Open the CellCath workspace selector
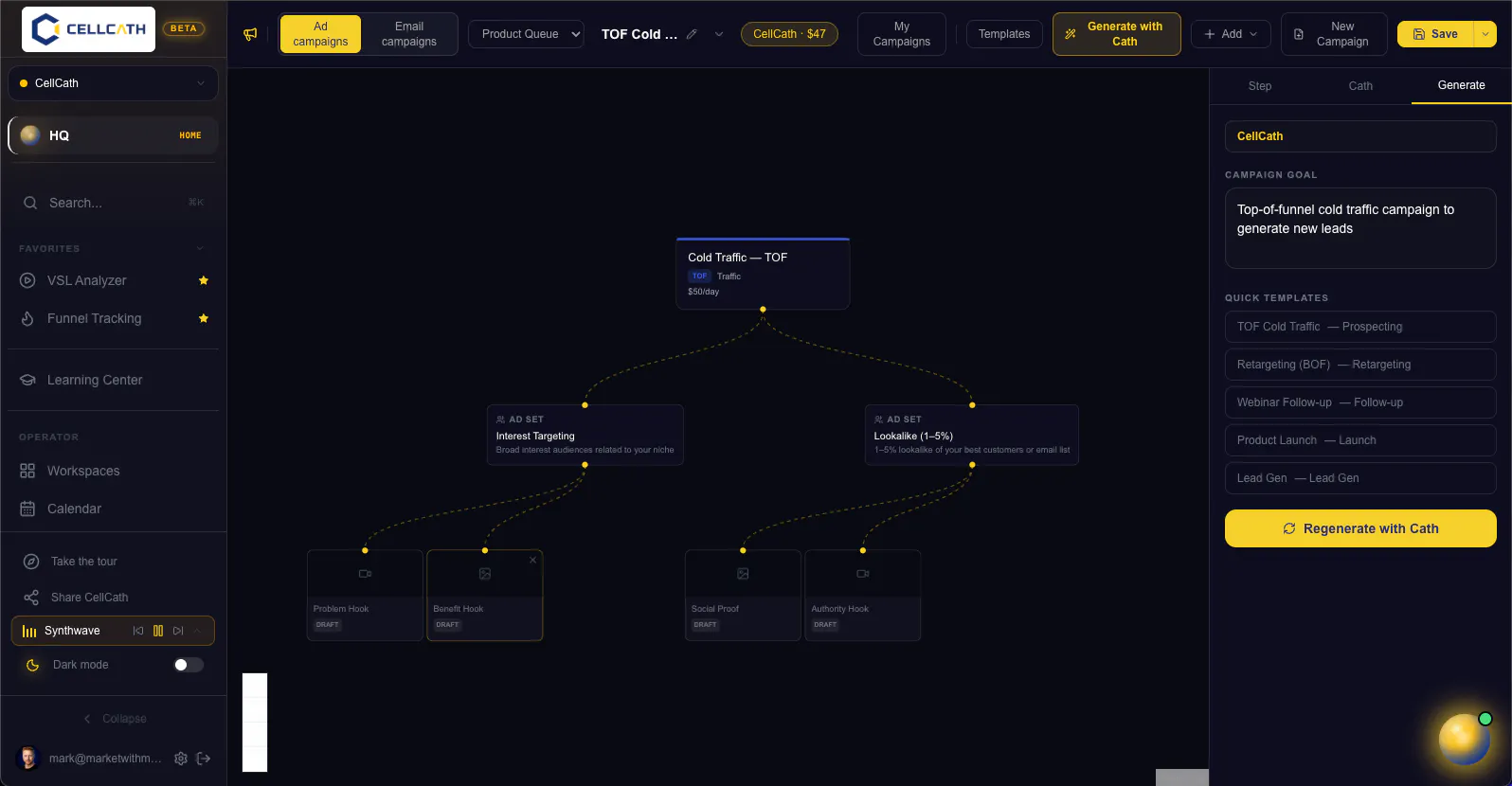 pos(113,83)
